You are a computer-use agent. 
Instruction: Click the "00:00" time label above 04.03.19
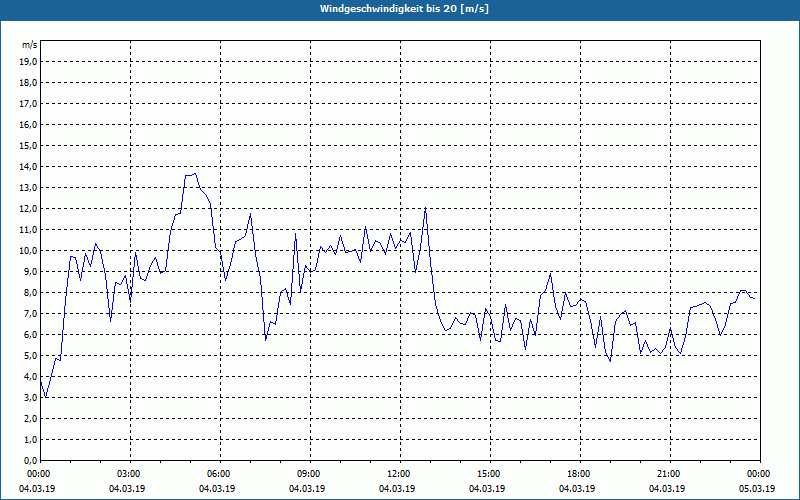pyautogui.click(x=37, y=474)
